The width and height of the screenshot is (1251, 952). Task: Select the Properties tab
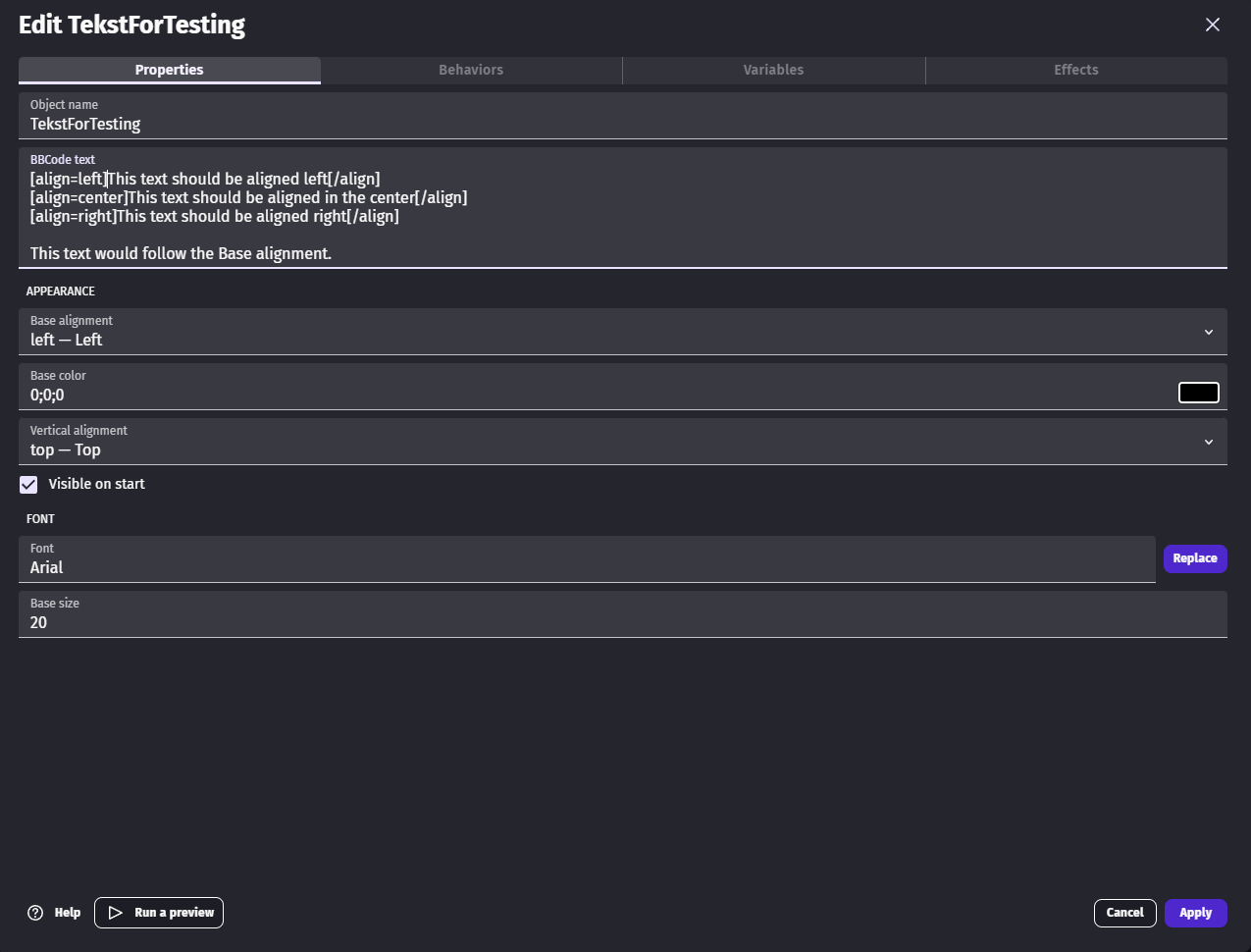pos(170,70)
